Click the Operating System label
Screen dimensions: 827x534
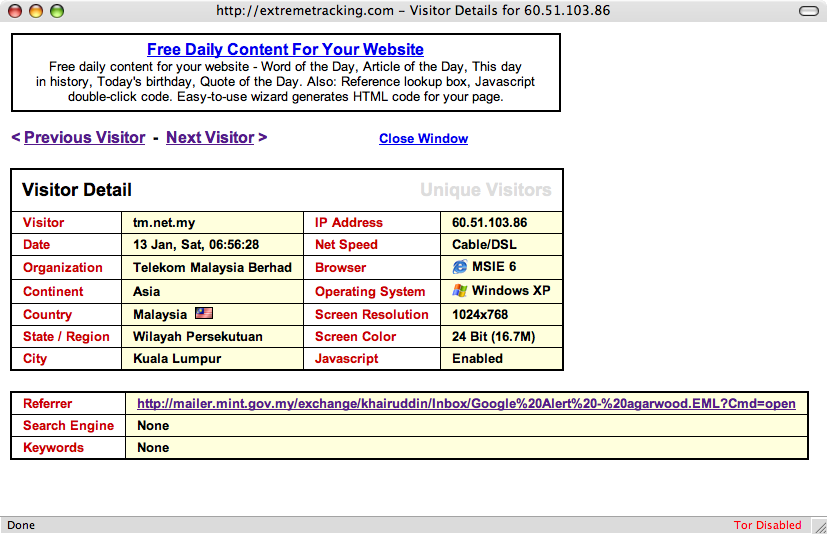pyautogui.click(x=370, y=291)
